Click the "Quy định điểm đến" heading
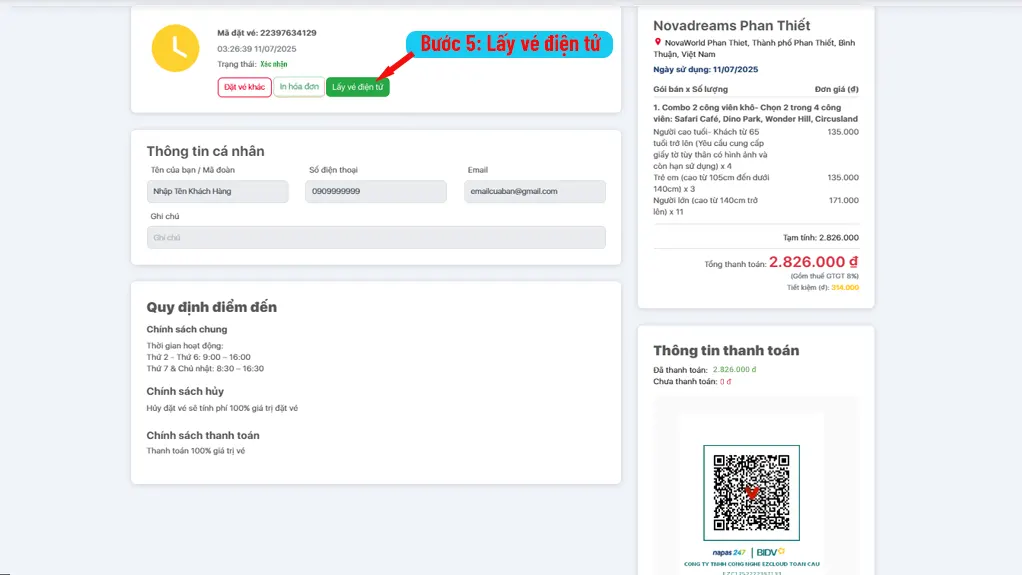 [x=211, y=307]
